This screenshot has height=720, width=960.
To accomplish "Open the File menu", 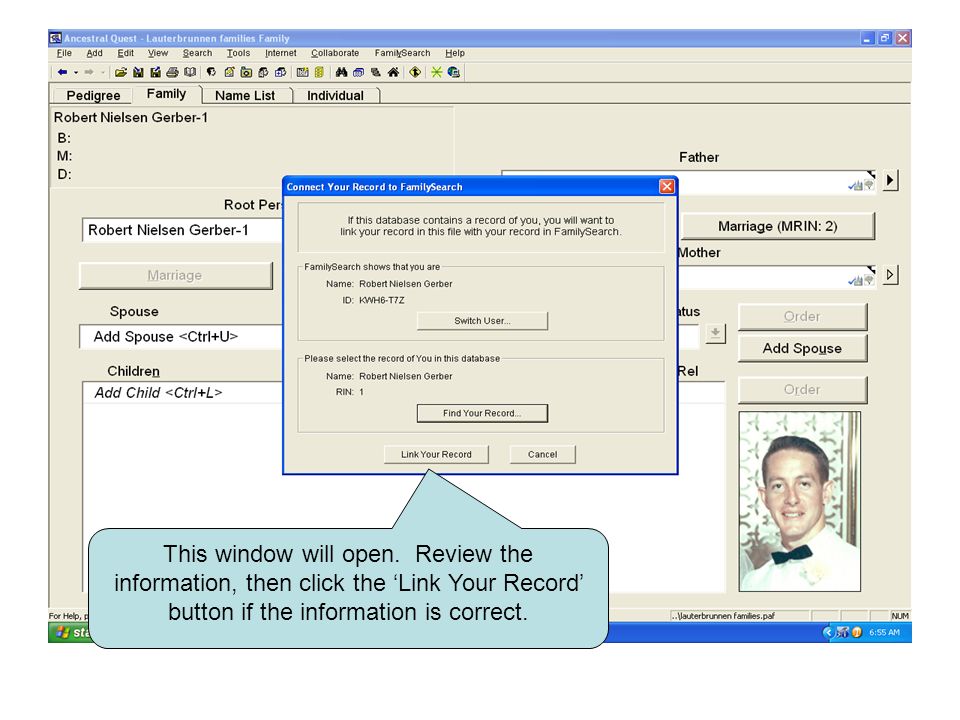I will click(64, 53).
